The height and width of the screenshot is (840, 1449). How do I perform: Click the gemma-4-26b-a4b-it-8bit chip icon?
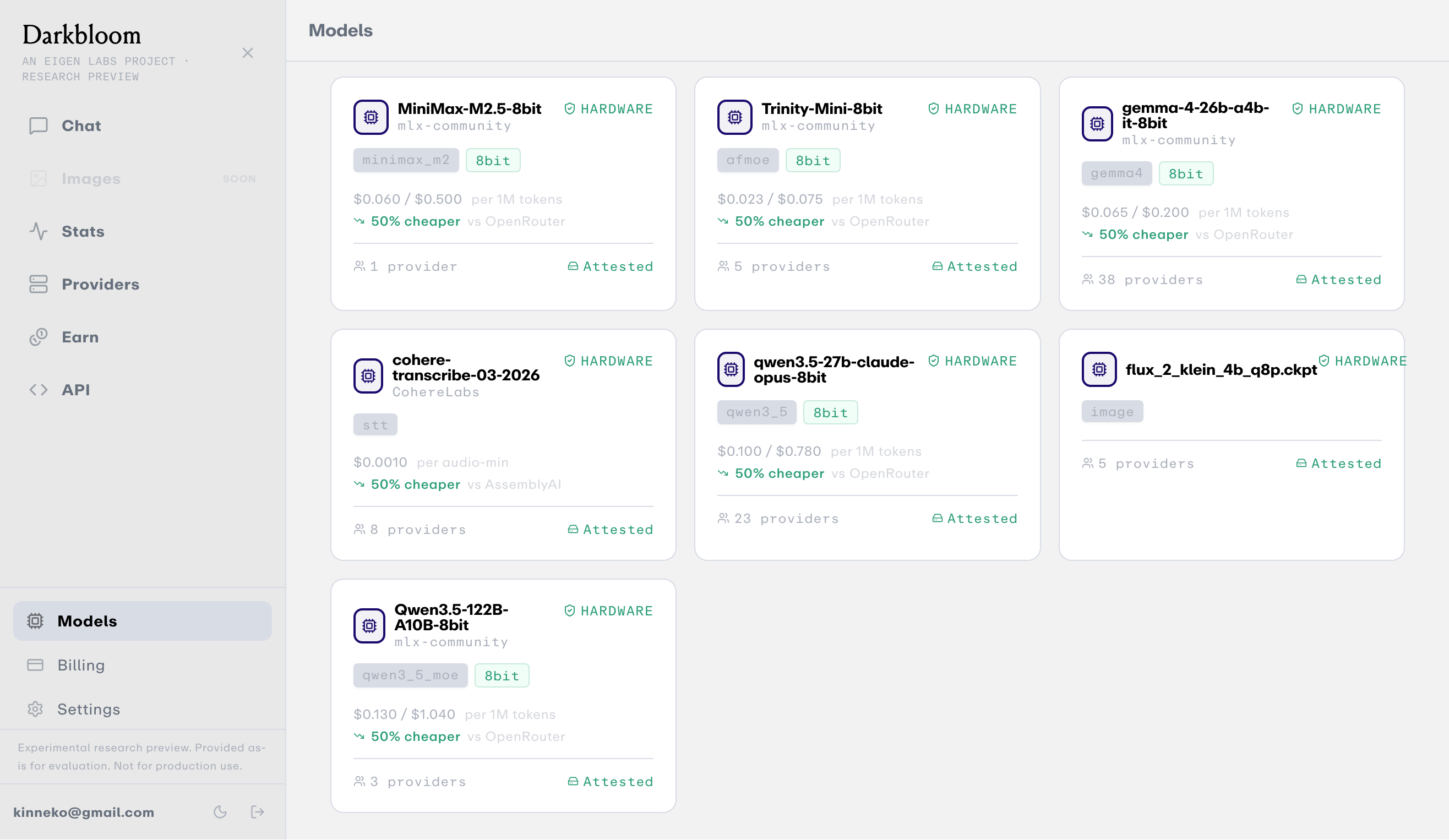(x=1097, y=124)
